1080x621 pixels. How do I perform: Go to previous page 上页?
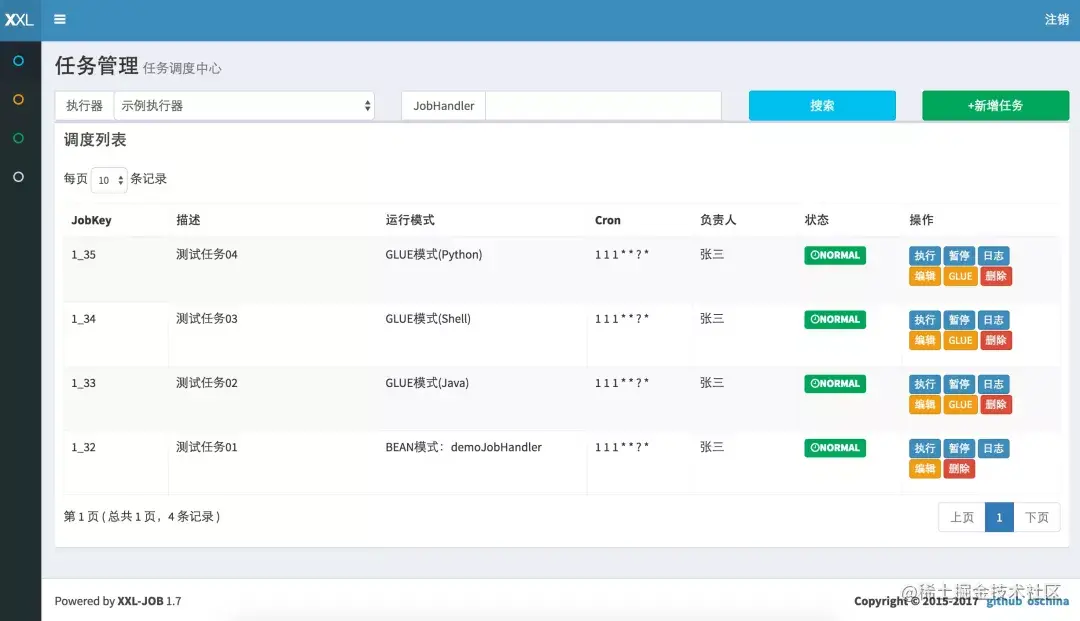coord(962,517)
